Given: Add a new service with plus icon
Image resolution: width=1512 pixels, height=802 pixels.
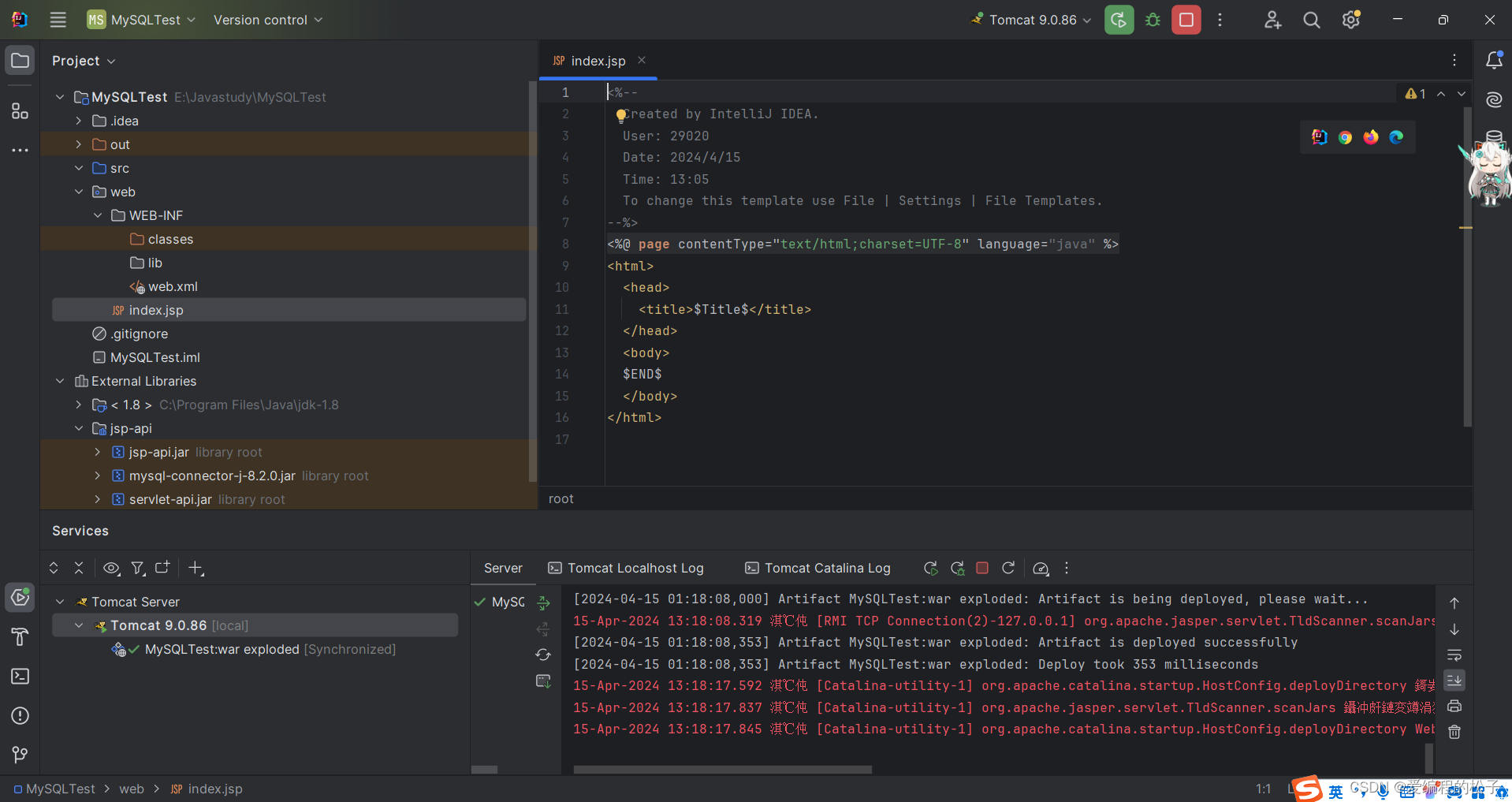Looking at the screenshot, I should click(196, 568).
